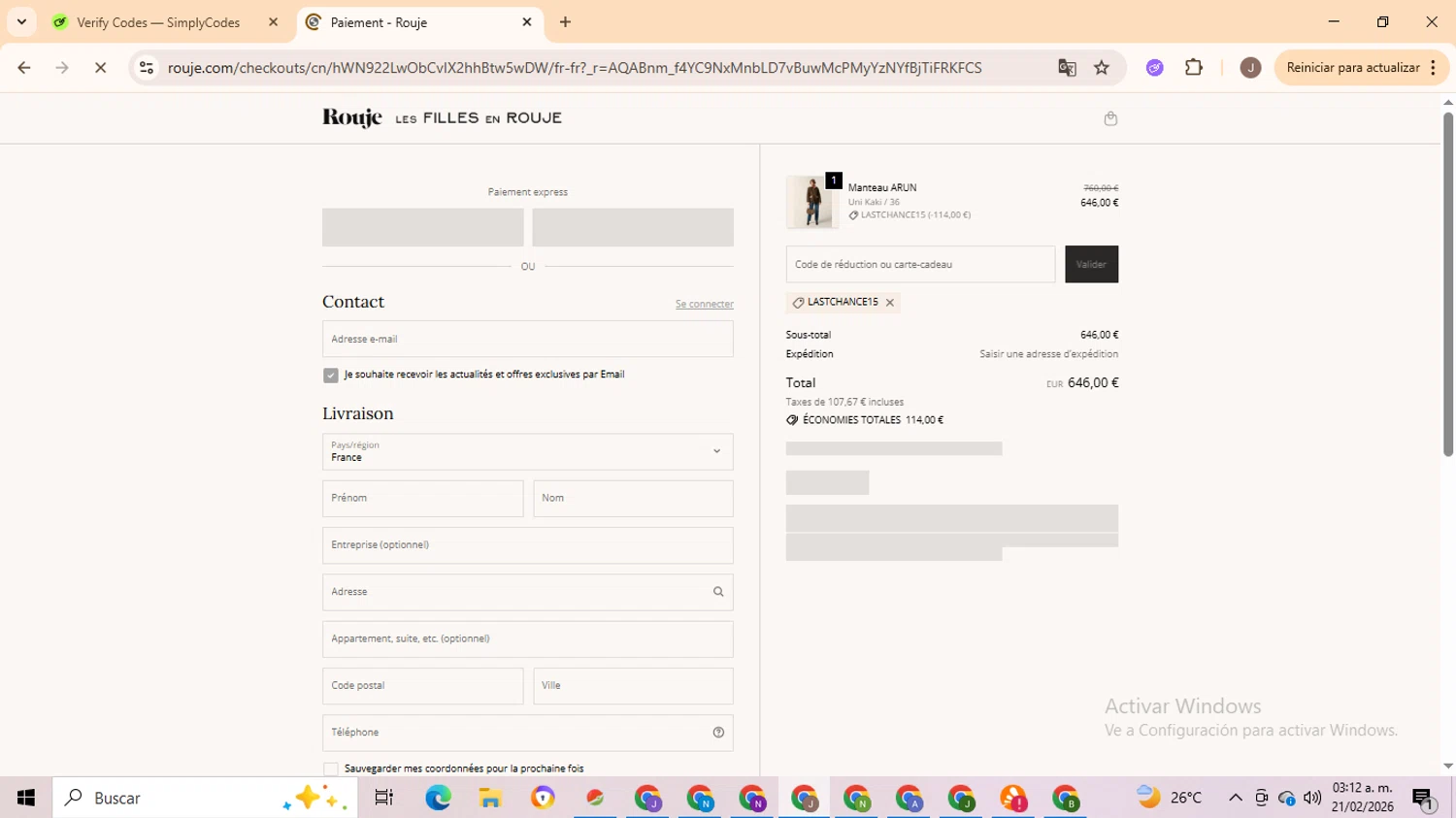The width and height of the screenshot is (1456, 818).
Task: Click the purple extension icon in the toolbar
Action: pyautogui.click(x=1154, y=68)
